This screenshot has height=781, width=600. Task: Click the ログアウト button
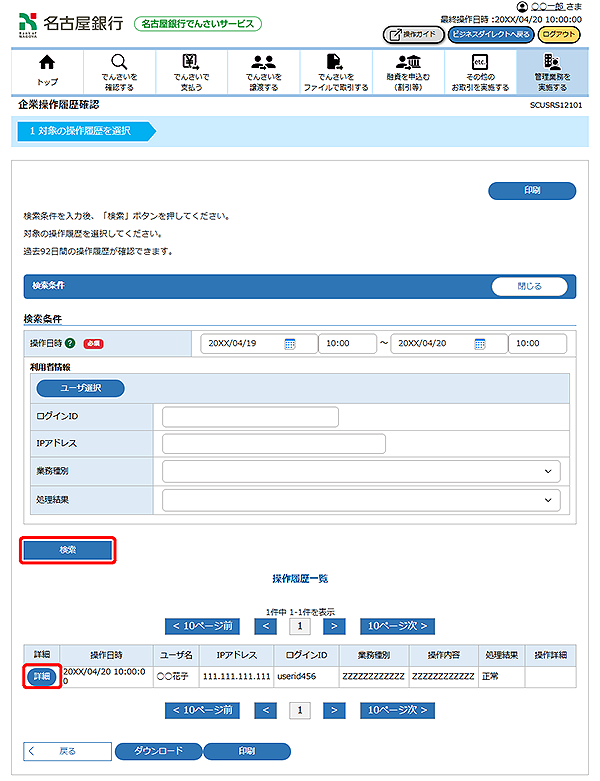coord(558,34)
